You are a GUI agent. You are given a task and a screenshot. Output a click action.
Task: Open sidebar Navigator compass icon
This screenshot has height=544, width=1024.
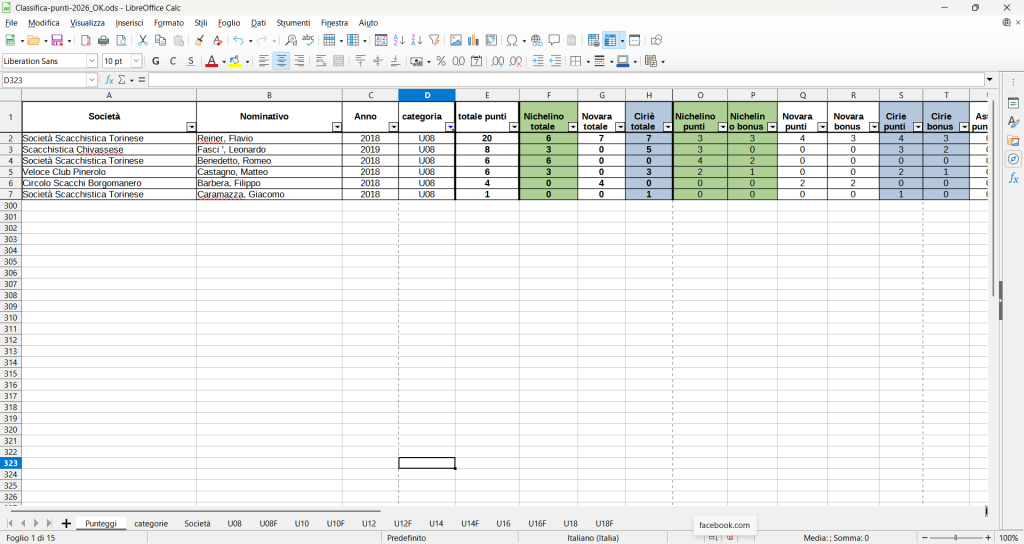click(1013, 159)
